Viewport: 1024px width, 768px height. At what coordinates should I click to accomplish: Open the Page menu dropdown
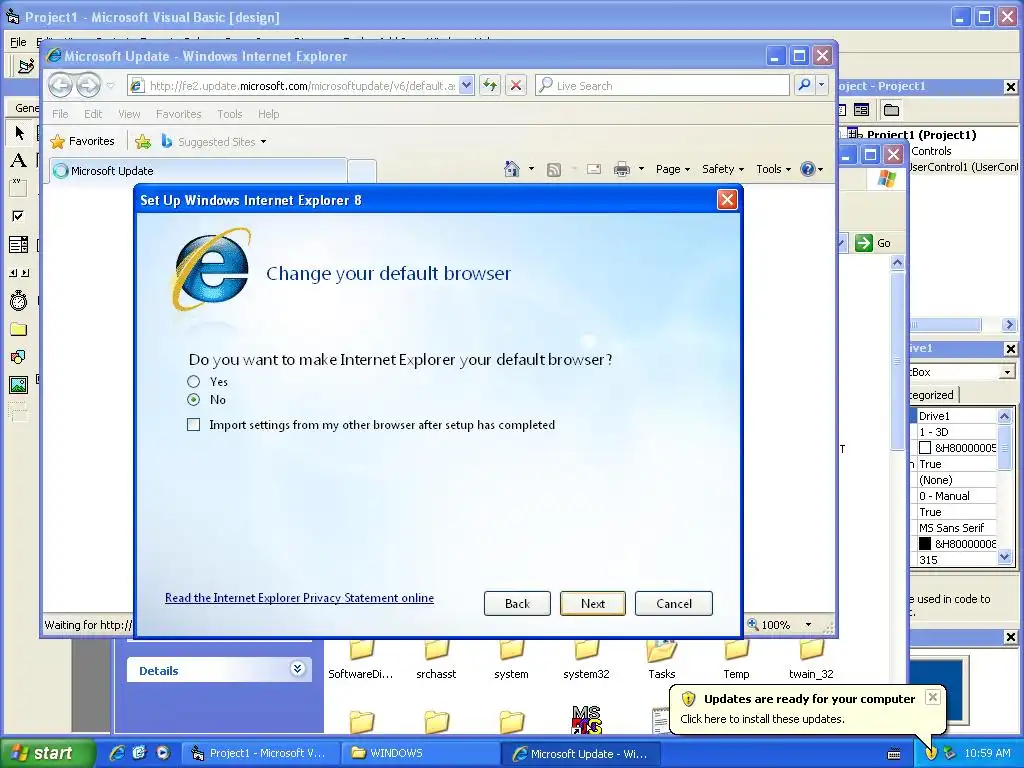click(x=673, y=169)
